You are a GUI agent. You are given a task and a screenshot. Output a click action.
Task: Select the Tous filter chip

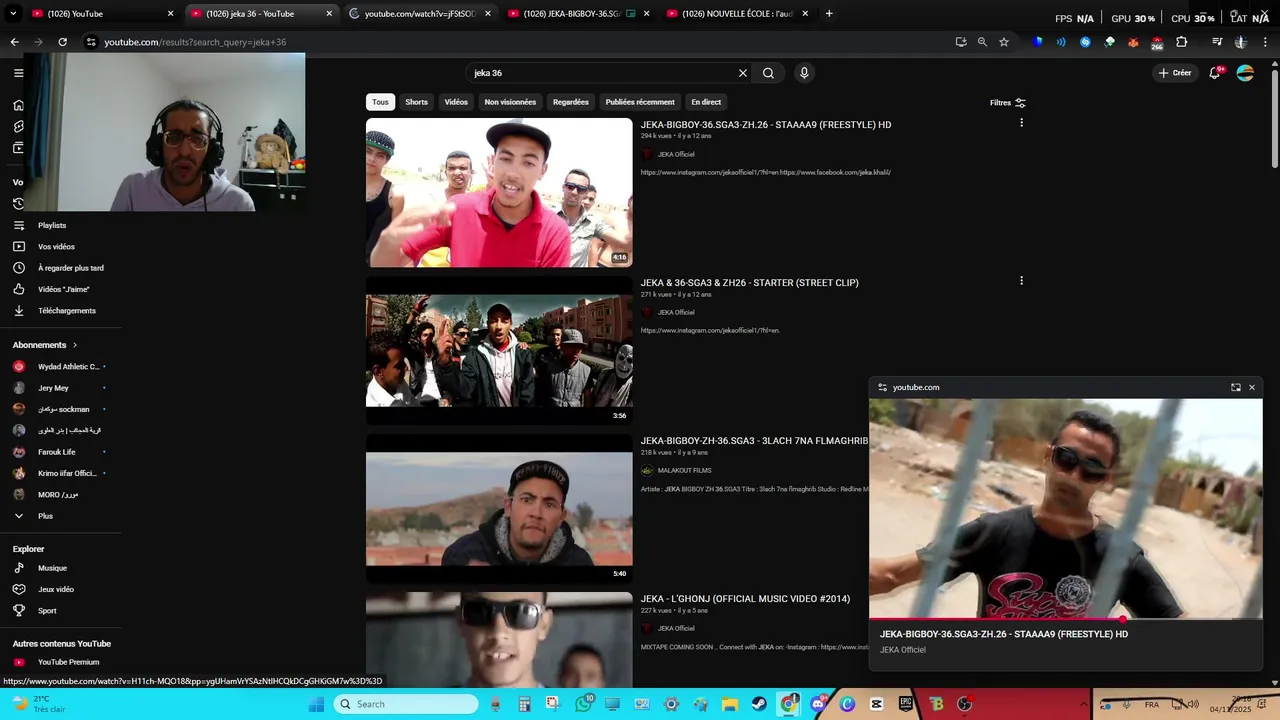point(380,102)
